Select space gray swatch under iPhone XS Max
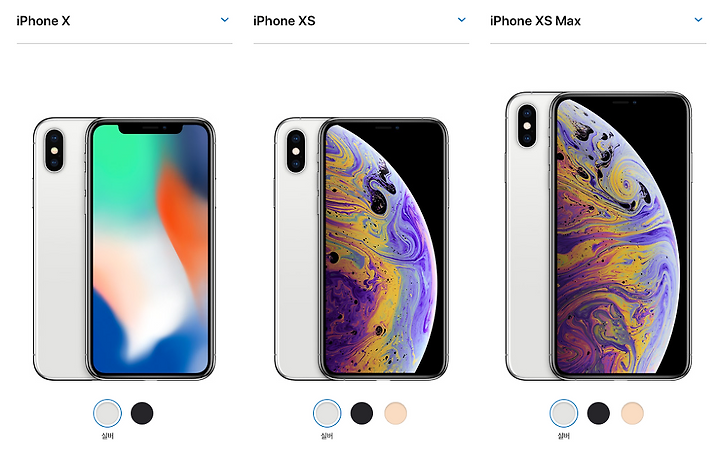The width and height of the screenshot is (720, 457). pos(598,413)
